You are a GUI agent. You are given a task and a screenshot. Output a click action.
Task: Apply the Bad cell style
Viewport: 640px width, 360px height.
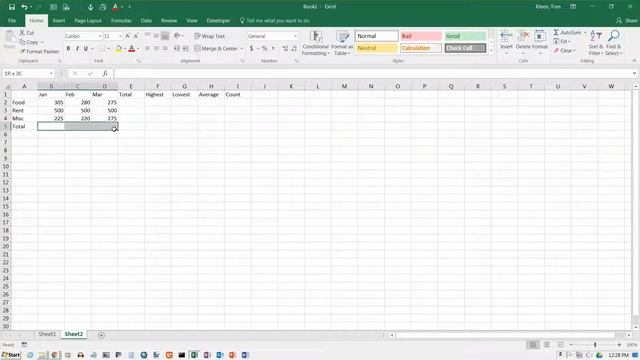[421, 36]
